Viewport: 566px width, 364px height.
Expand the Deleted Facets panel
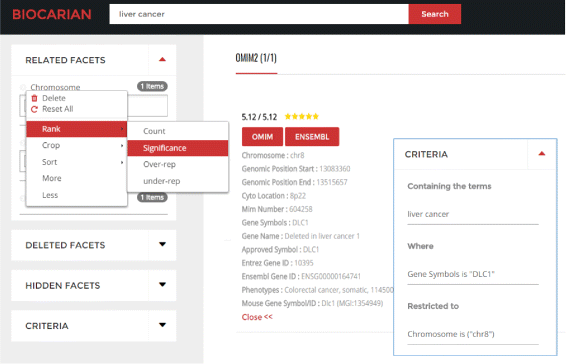pyautogui.click(x=162, y=244)
